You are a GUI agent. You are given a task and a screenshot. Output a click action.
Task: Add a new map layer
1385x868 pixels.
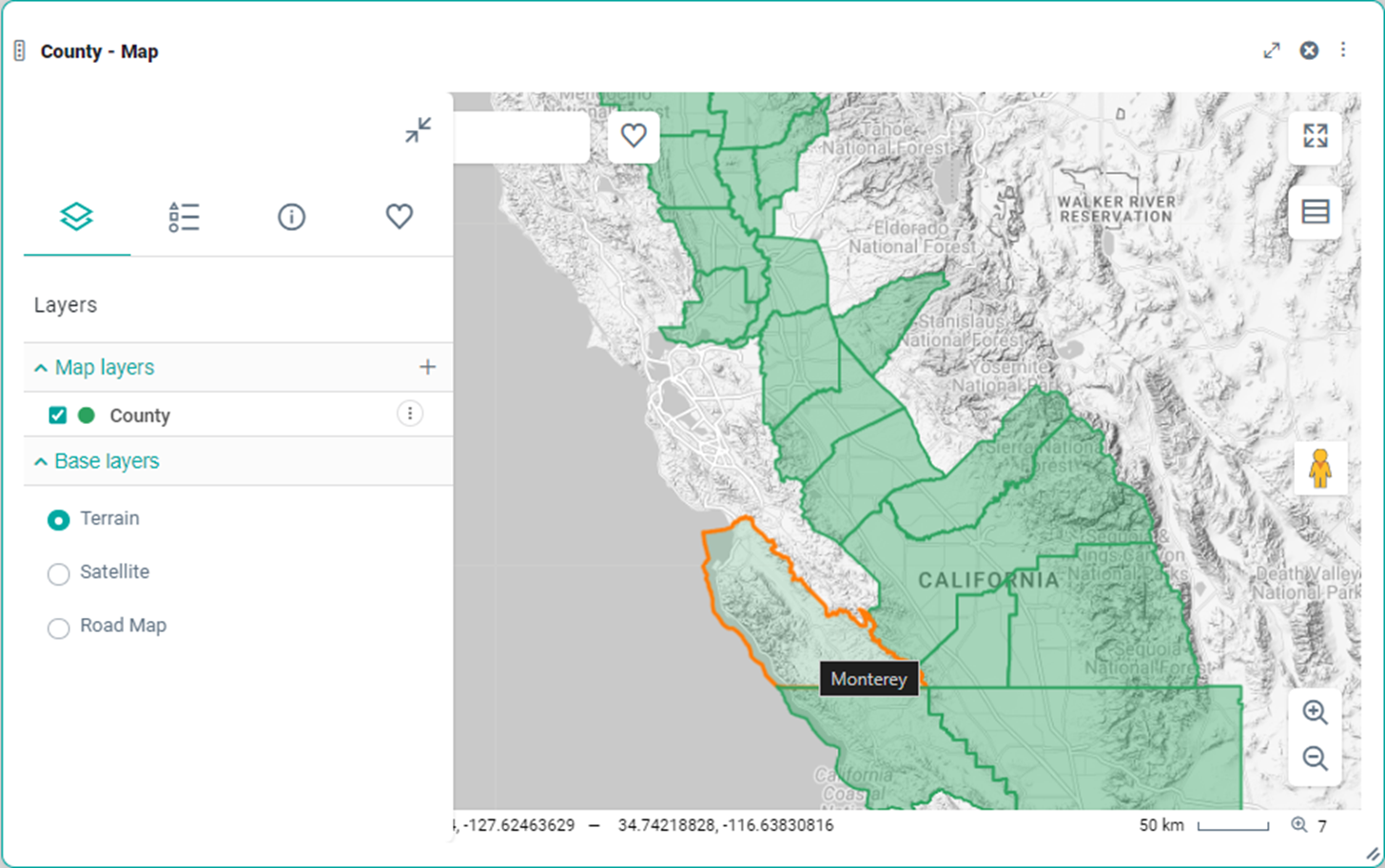point(427,367)
